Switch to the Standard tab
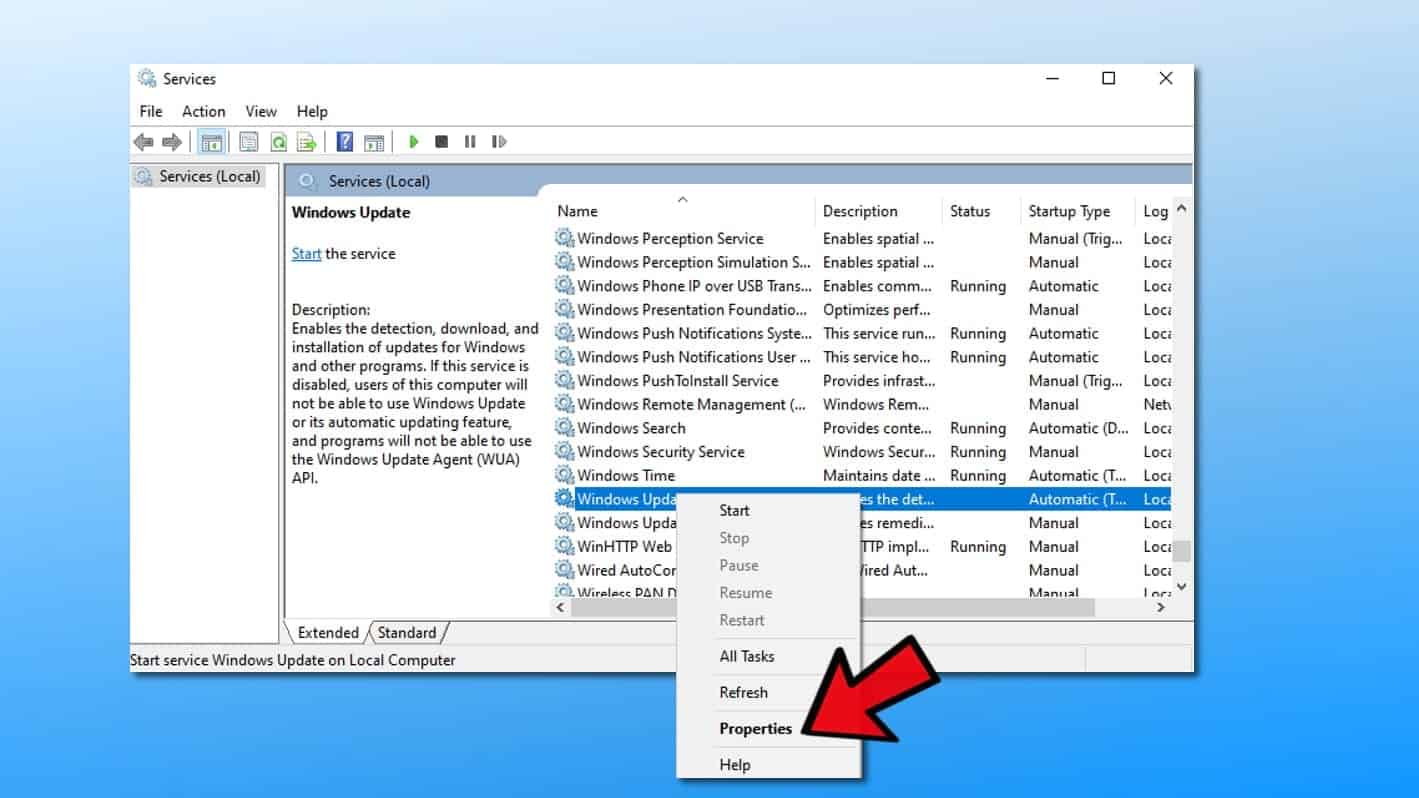The width and height of the screenshot is (1419, 798). pyautogui.click(x=407, y=632)
